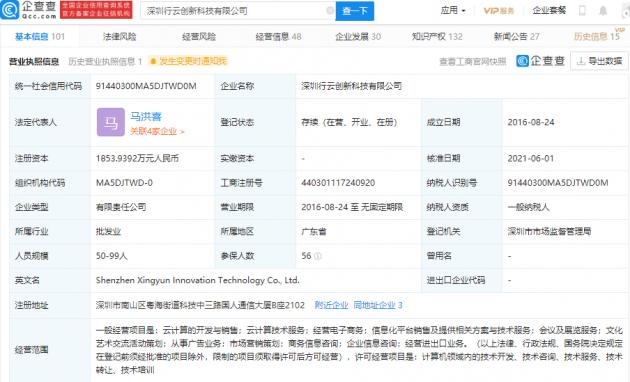Click credit code 91440300MA5DJTWD0M in first row
Viewport: 630px width, 382px height.
146,86
